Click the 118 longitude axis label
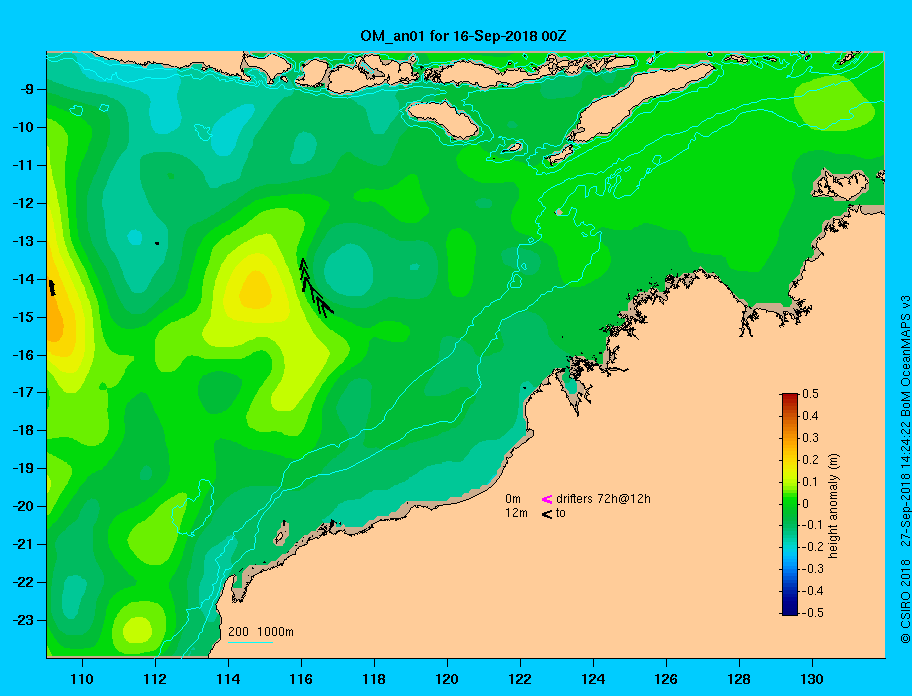This screenshot has height=696, width=912. pyautogui.click(x=374, y=679)
